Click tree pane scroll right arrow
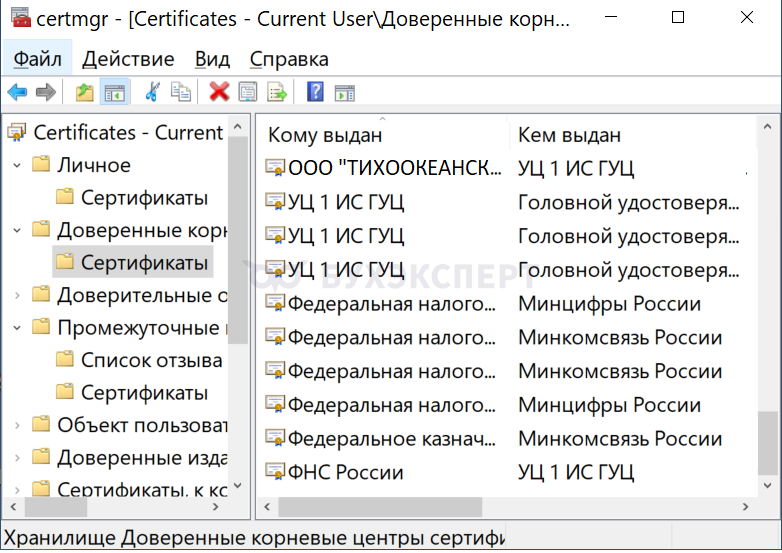This screenshot has width=782, height=553. click(x=215, y=507)
